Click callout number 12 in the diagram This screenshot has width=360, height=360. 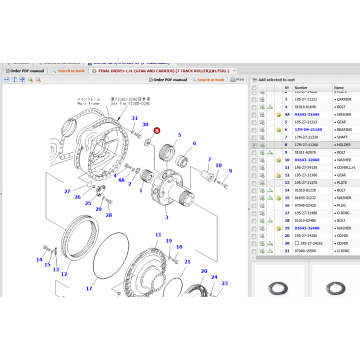64,274
